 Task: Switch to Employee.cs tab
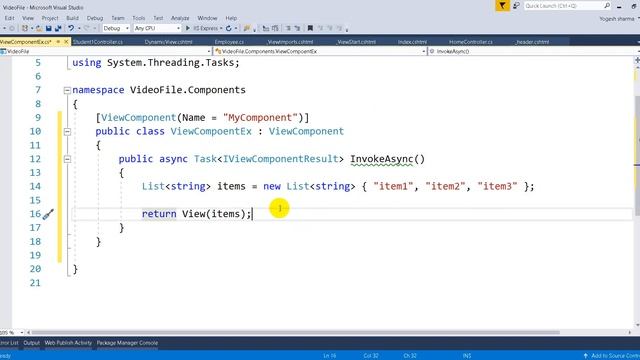(229, 42)
